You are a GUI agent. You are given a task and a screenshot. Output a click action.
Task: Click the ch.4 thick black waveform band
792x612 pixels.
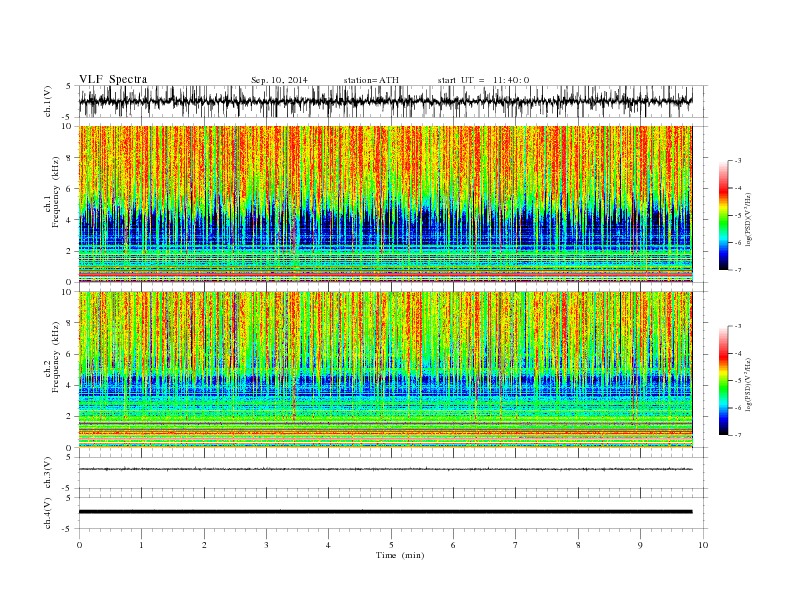385,512
